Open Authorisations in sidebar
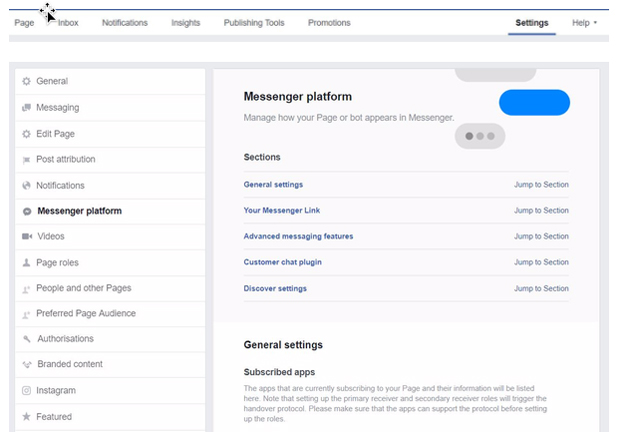630x442 pixels. (110, 339)
